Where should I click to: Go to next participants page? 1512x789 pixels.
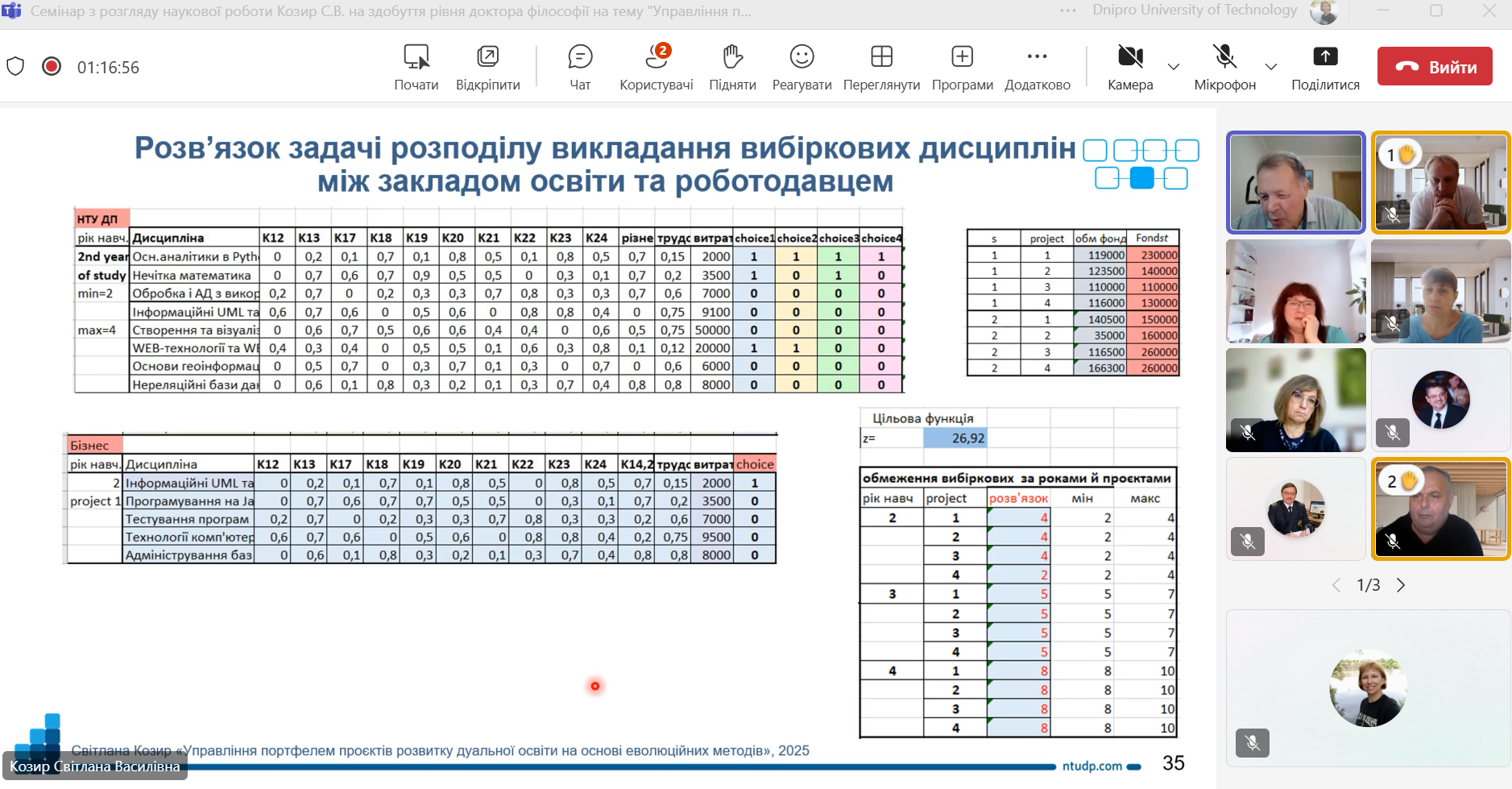[x=1401, y=585]
